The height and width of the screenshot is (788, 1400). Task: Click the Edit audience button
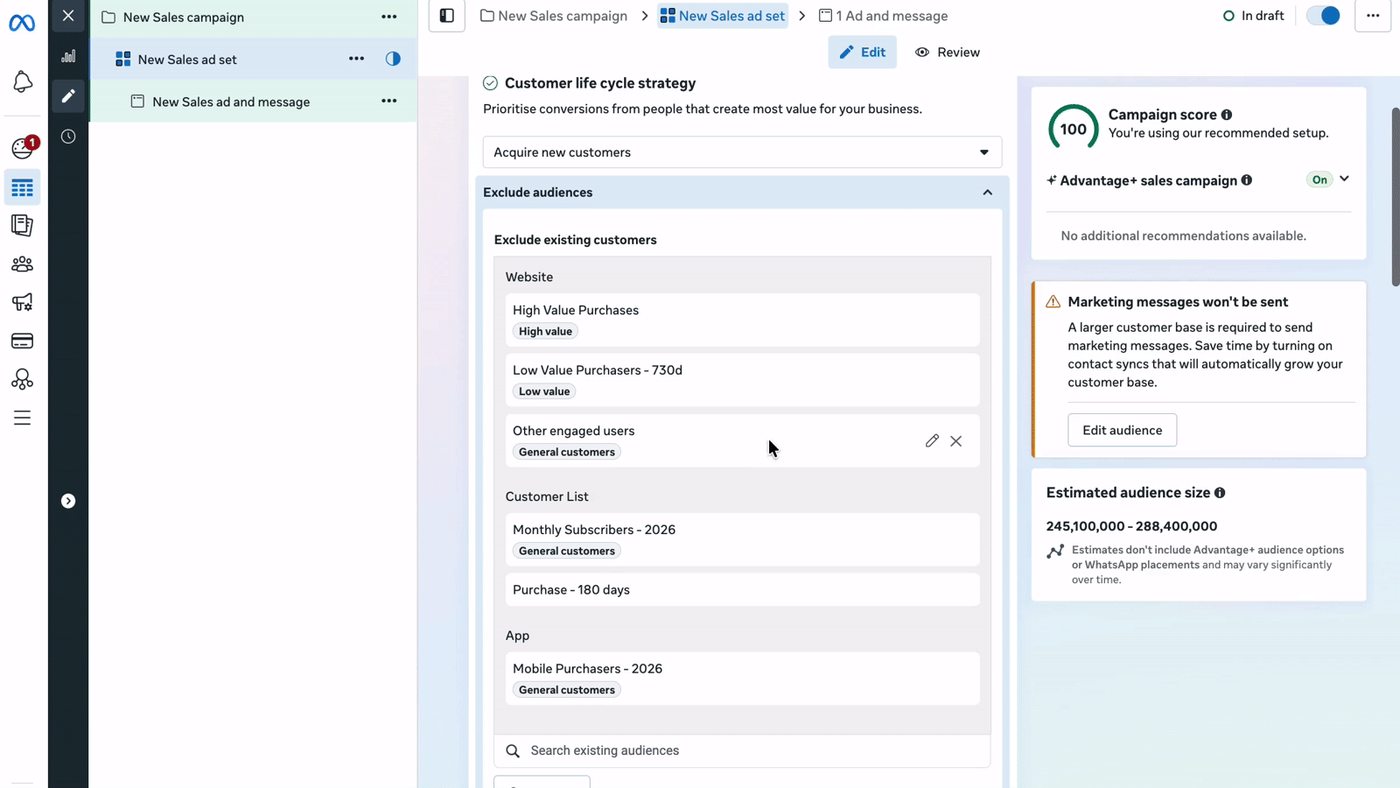(1122, 430)
